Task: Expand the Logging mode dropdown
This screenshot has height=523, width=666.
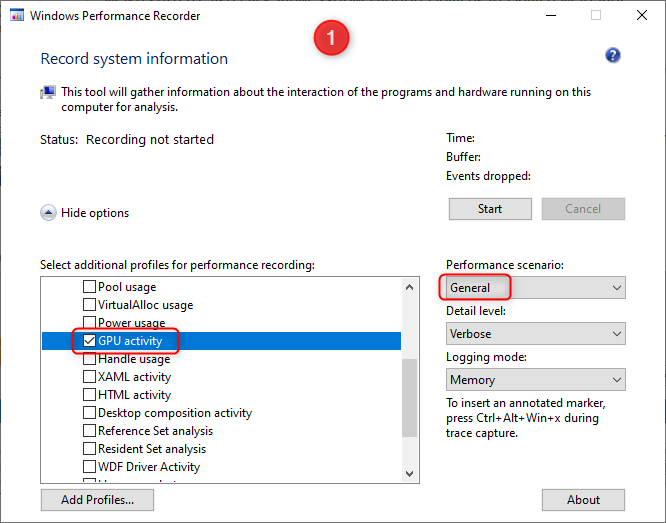Action: coord(535,380)
